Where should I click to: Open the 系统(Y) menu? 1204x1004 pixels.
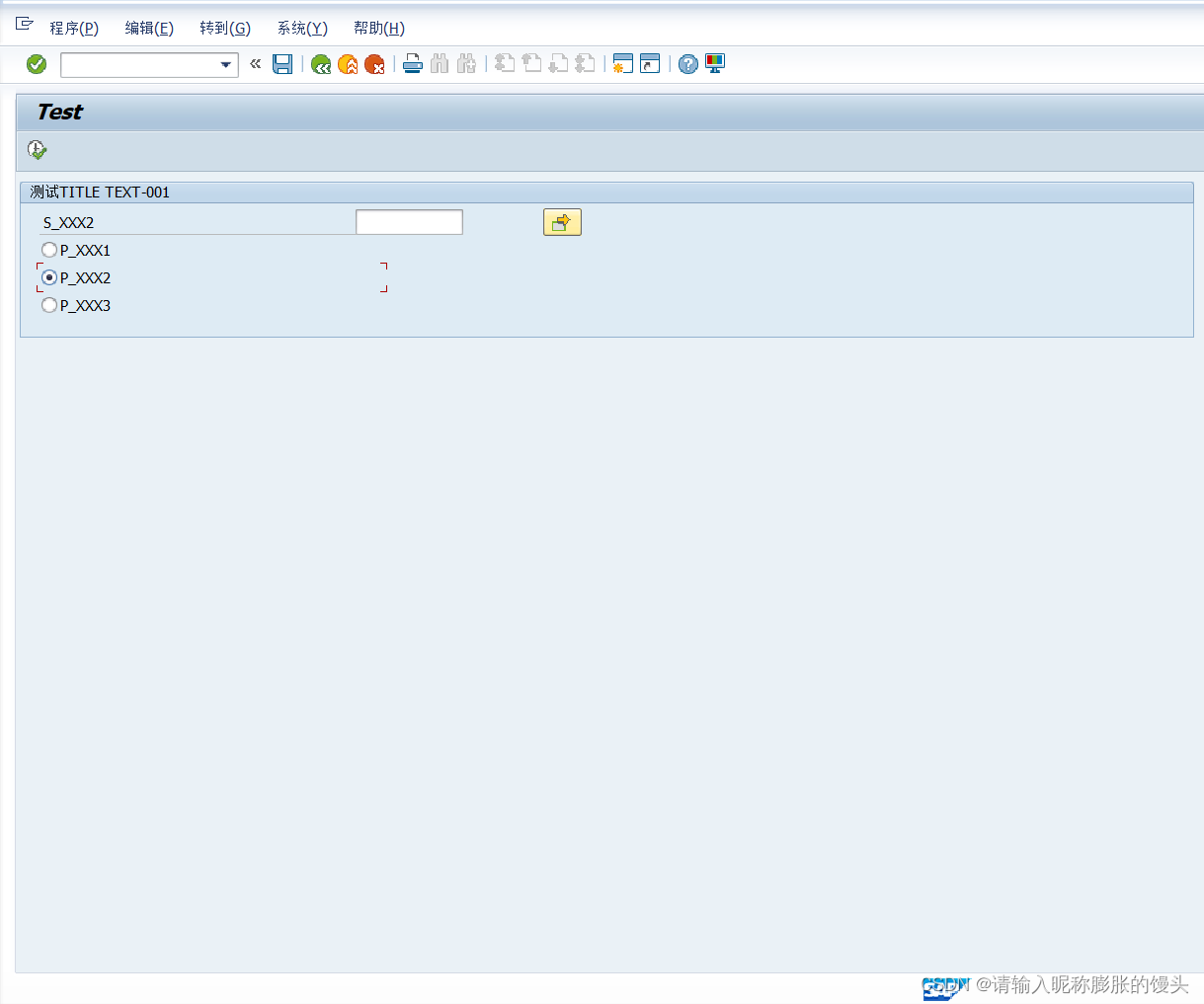[x=302, y=28]
